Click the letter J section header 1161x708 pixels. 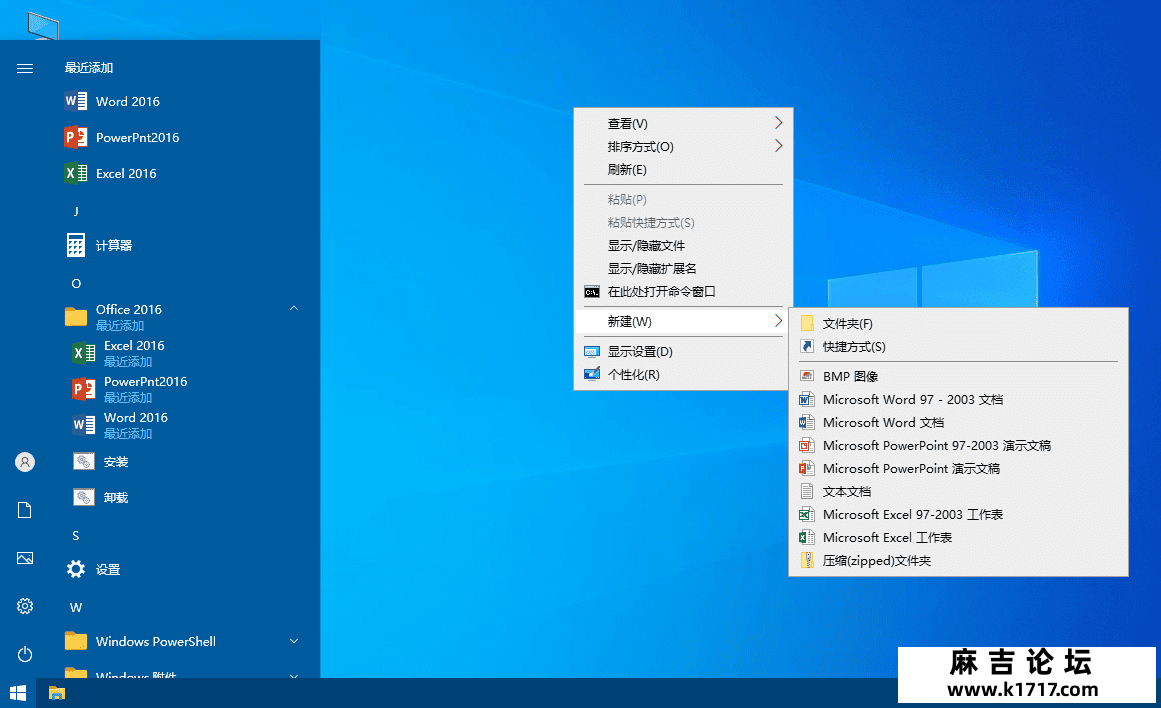(76, 211)
